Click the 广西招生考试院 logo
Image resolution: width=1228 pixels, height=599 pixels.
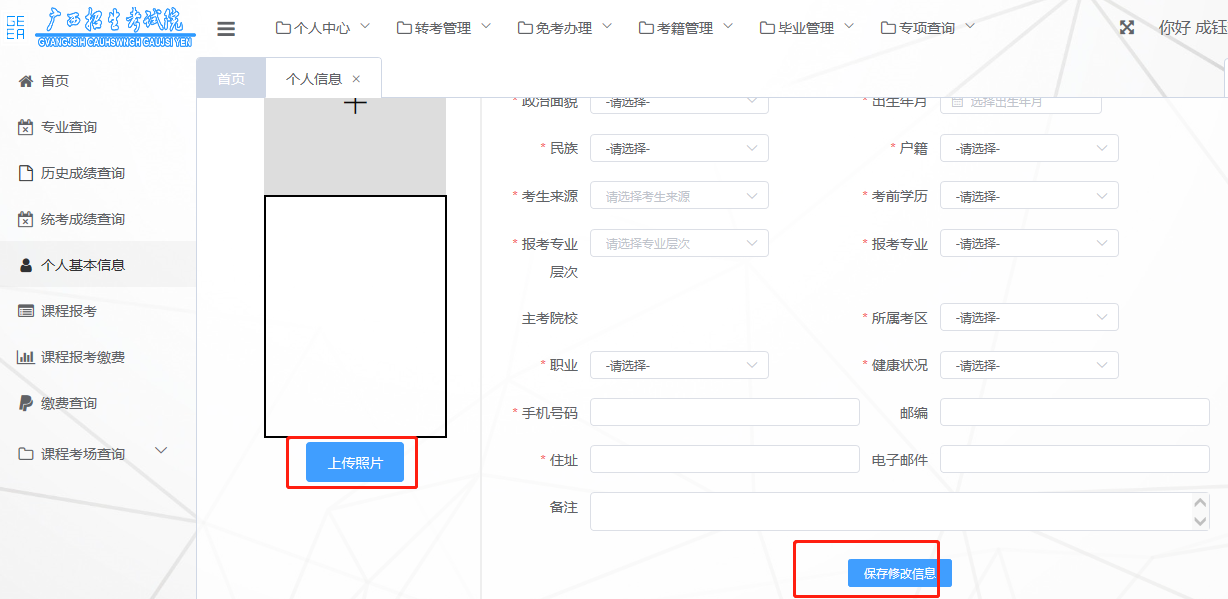[100, 24]
